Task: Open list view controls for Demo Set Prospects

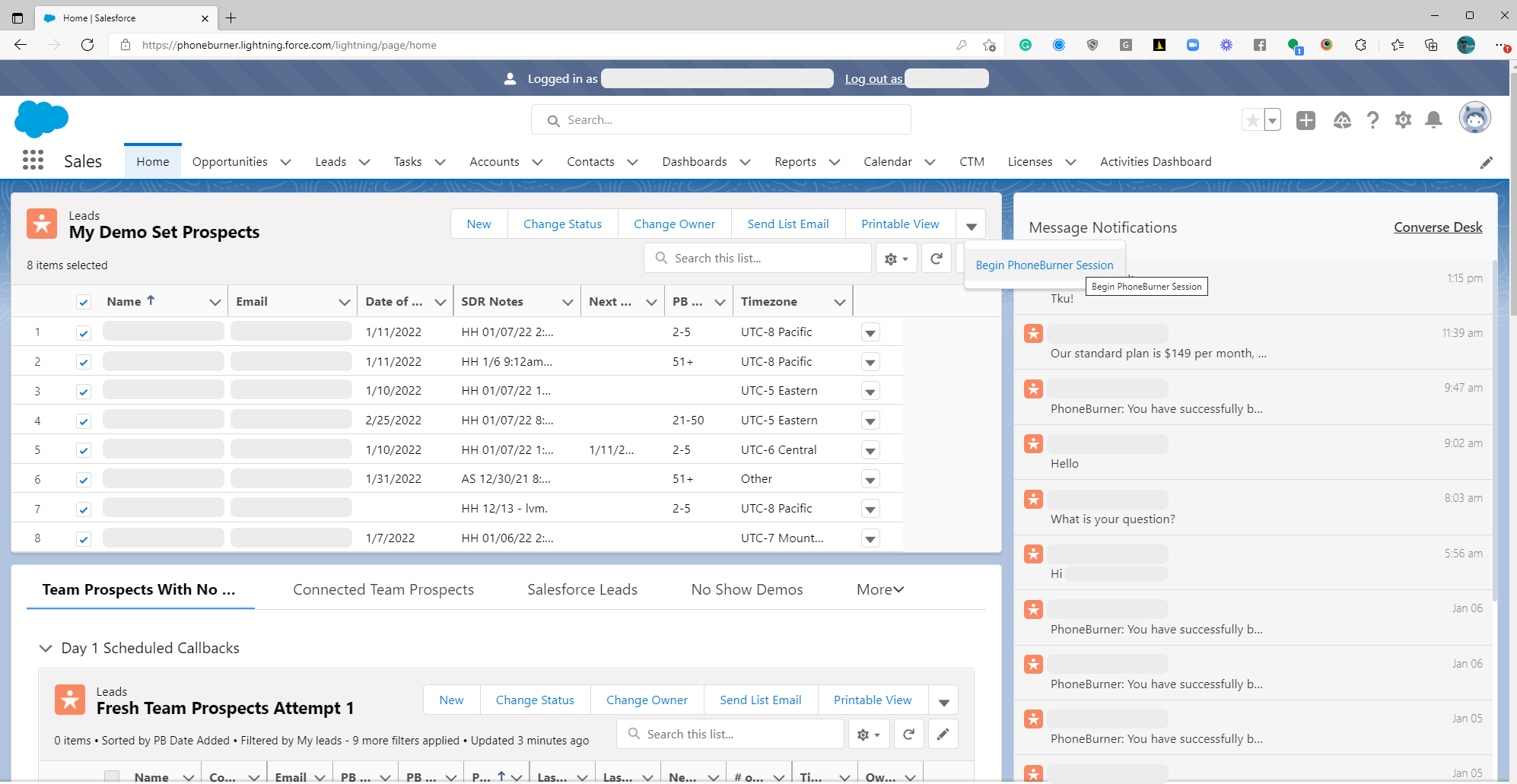Action: [895, 258]
